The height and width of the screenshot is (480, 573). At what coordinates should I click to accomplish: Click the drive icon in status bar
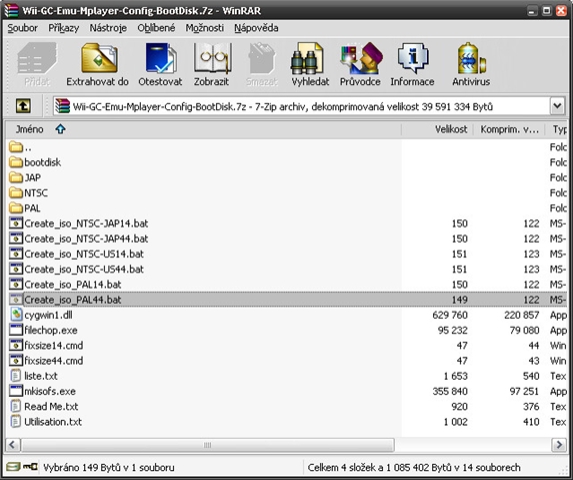tap(13, 467)
